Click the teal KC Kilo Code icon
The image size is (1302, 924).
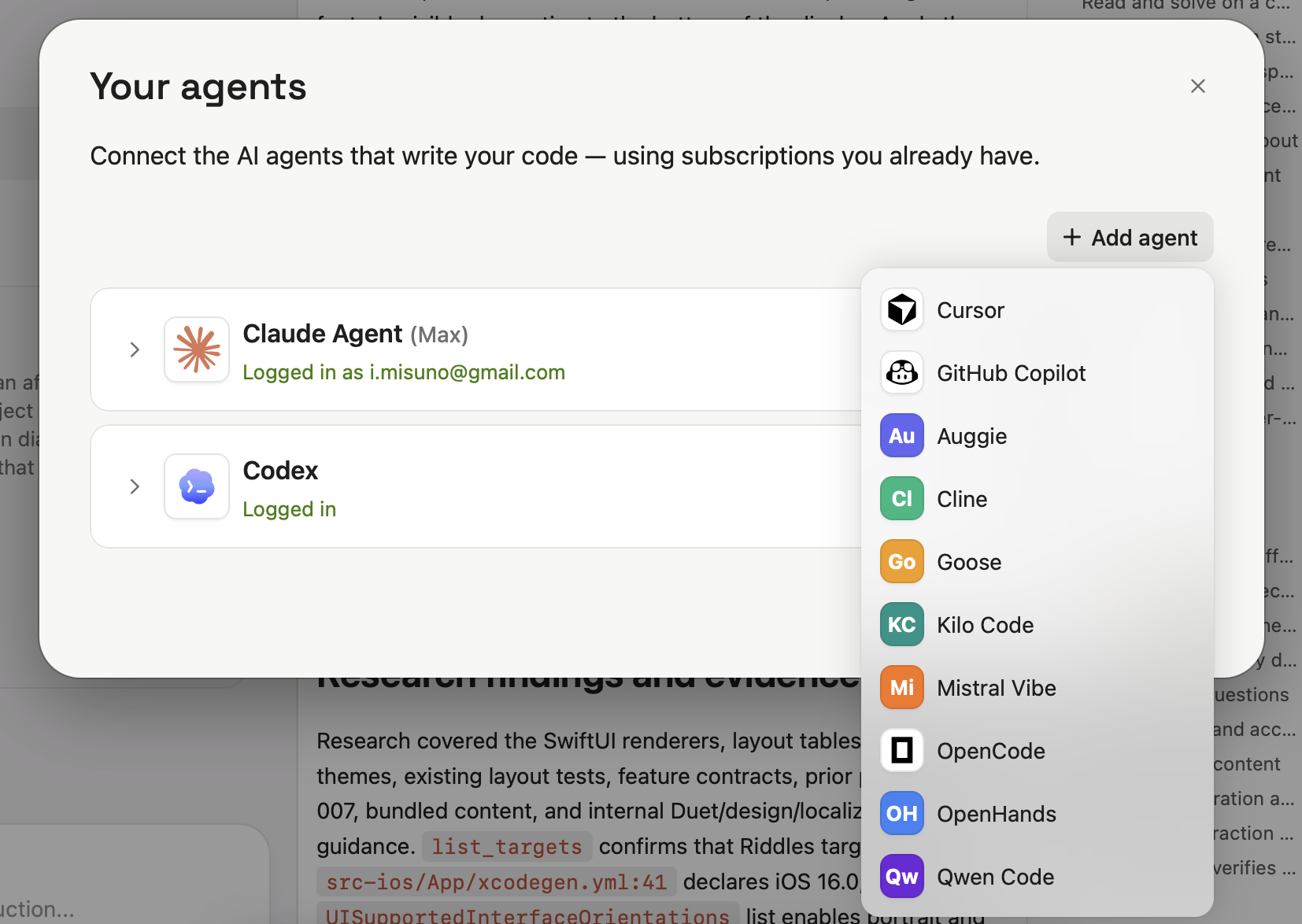(901, 625)
